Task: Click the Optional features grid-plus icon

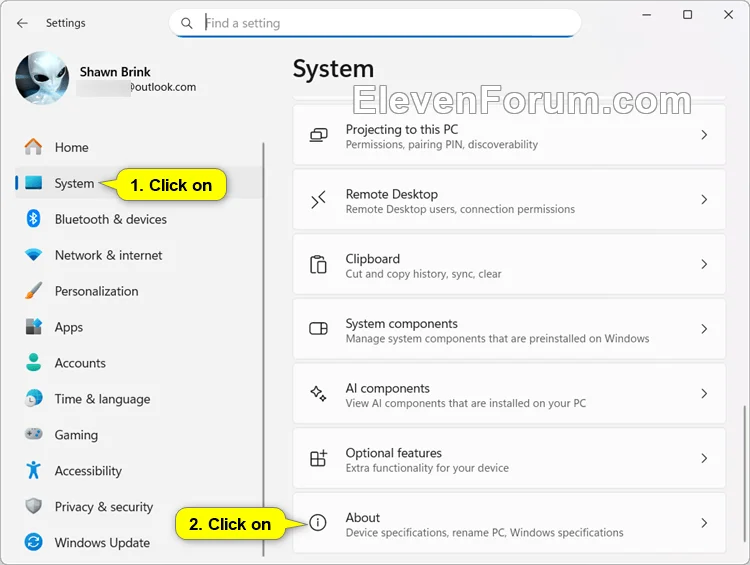Action: 319,458
